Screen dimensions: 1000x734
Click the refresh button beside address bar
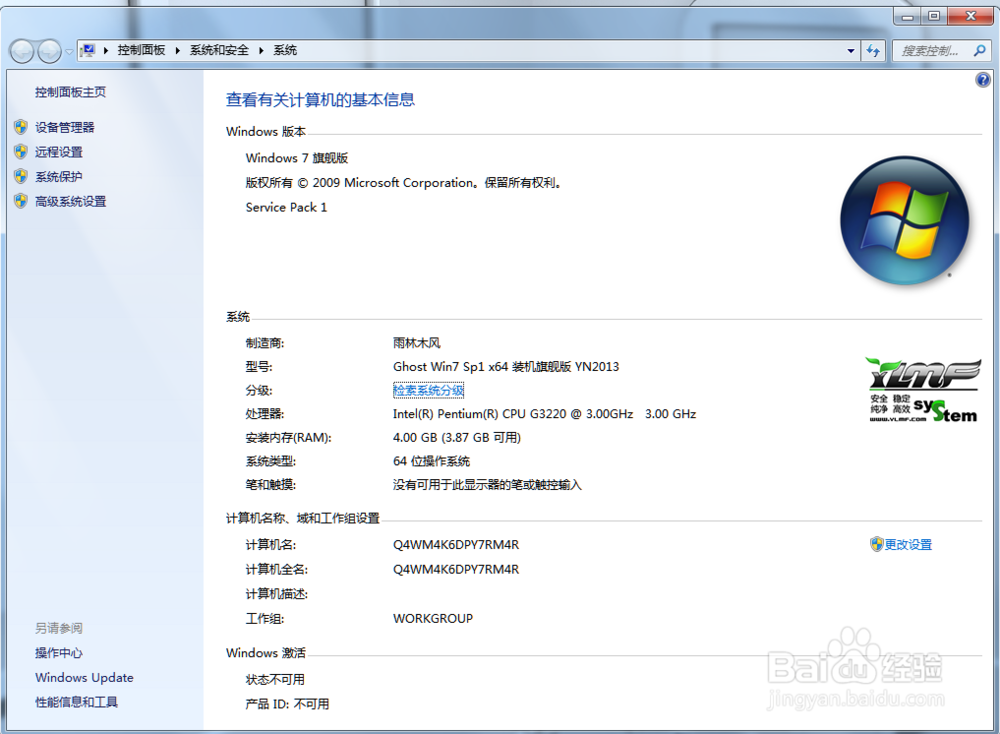point(873,51)
